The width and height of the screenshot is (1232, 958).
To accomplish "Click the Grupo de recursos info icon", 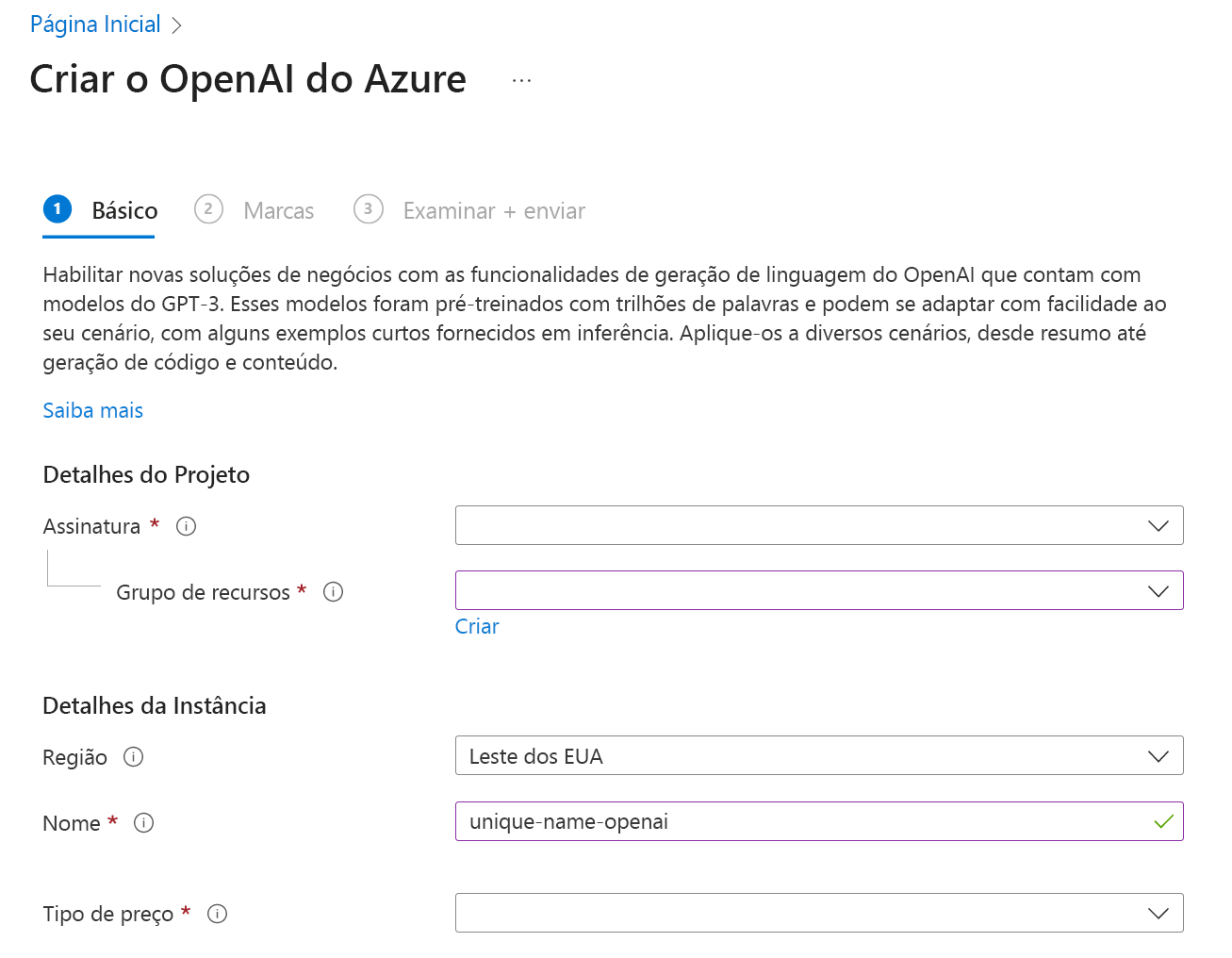I will point(333,592).
